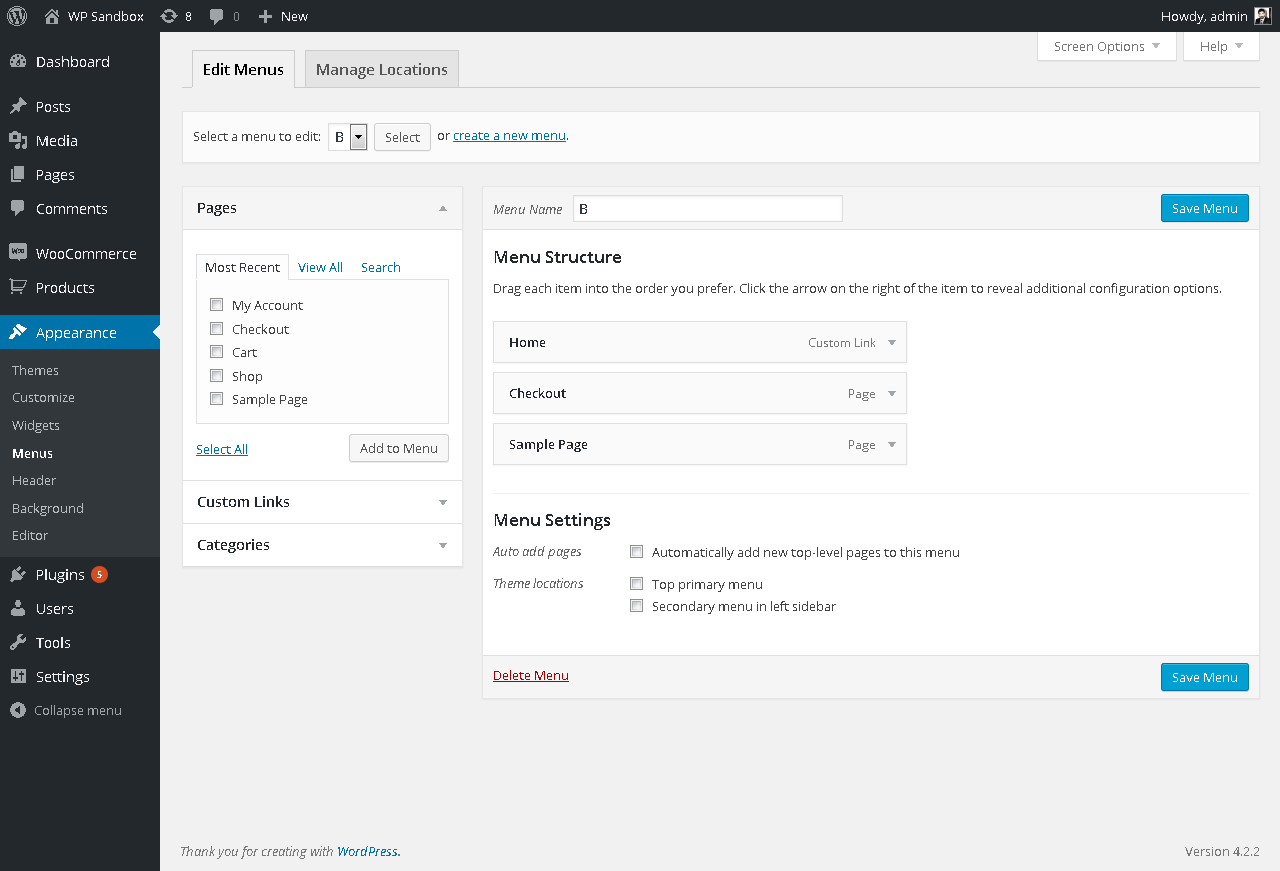The image size is (1280, 871).
Task: Click the Posts pushpin icon
Action: 18,106
